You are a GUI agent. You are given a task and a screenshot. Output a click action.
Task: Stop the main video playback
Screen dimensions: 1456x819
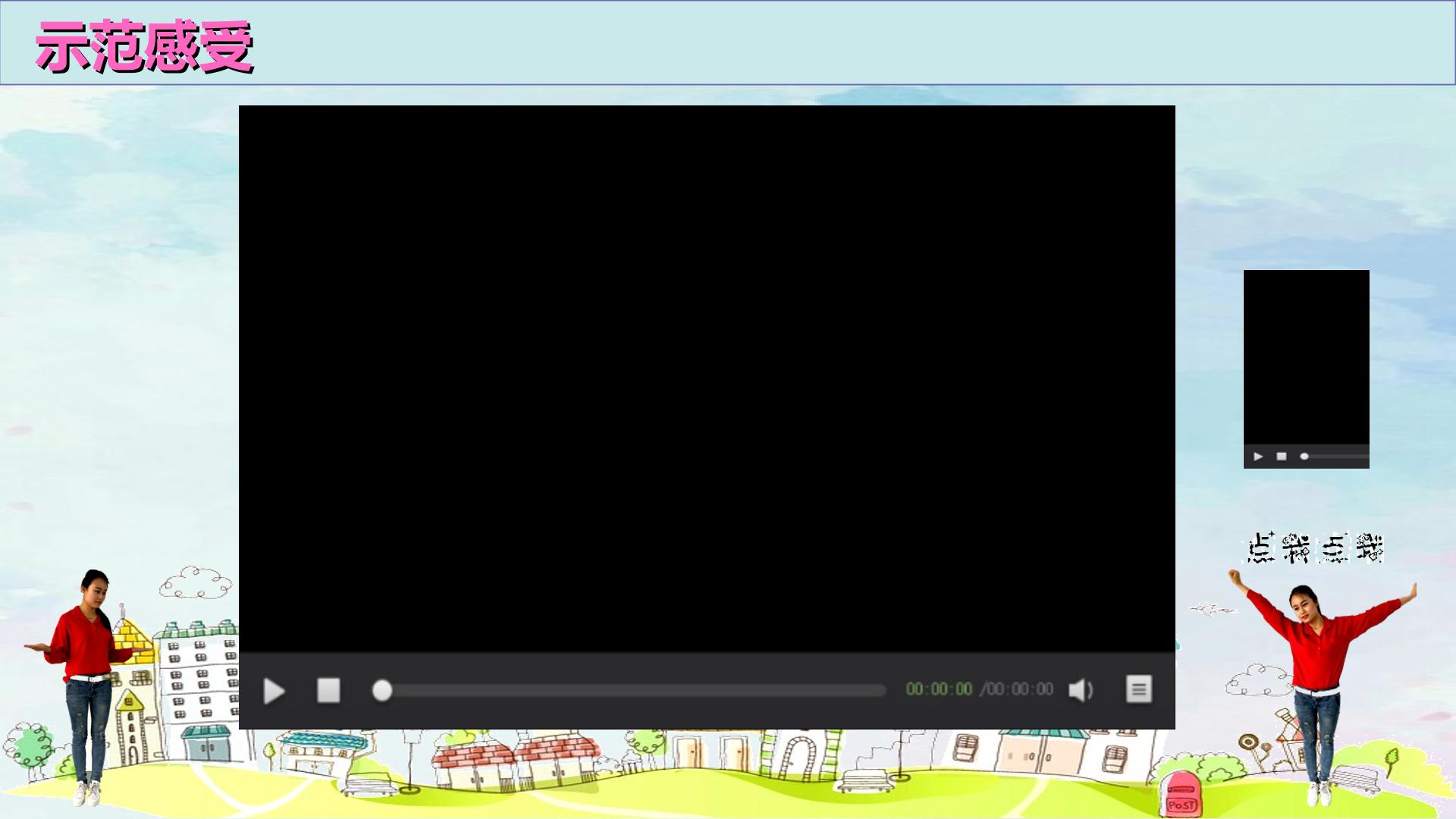[x=328, y=690]
